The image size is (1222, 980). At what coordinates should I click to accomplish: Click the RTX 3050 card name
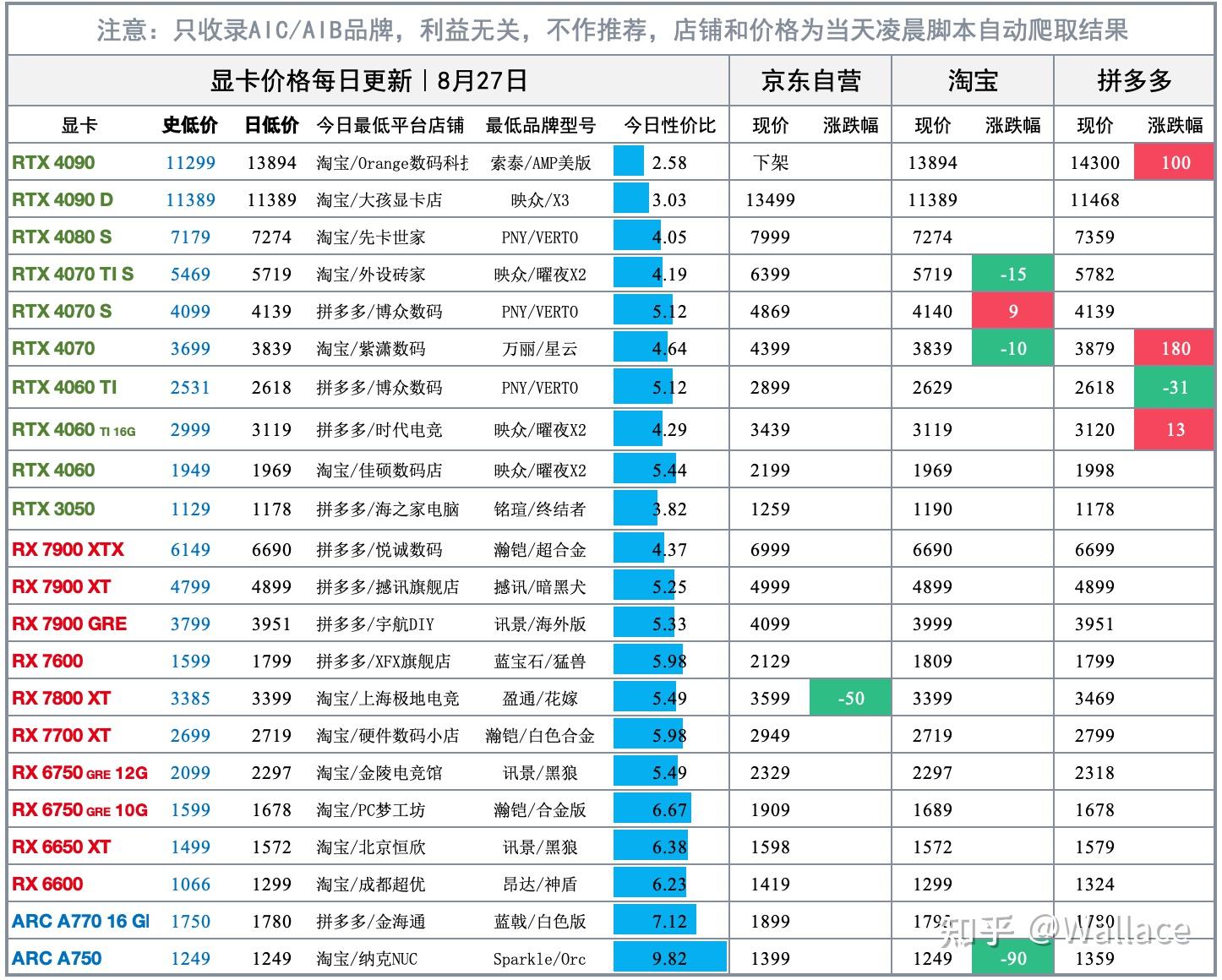point(53,509)
